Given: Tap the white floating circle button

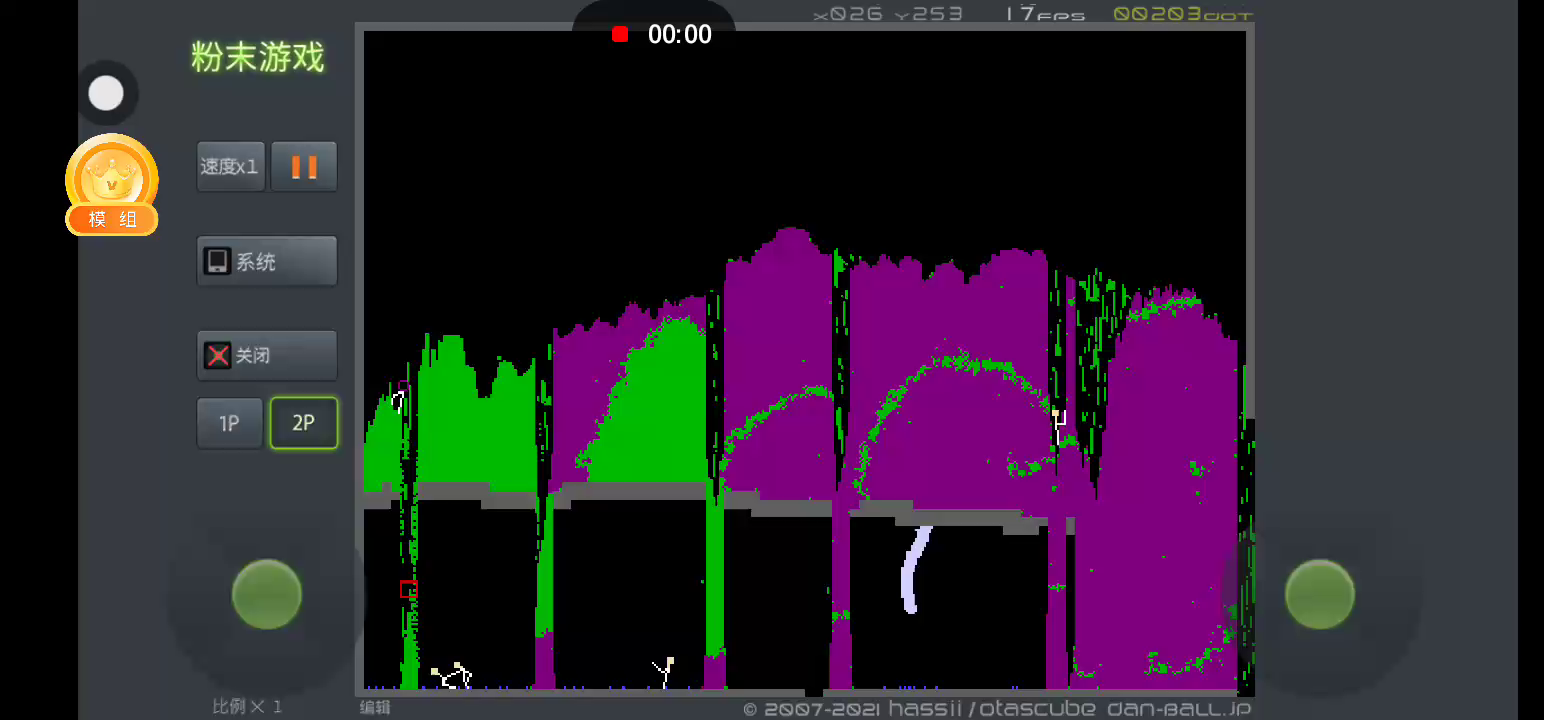Looking at the screenshot, I should pos(106,94).
